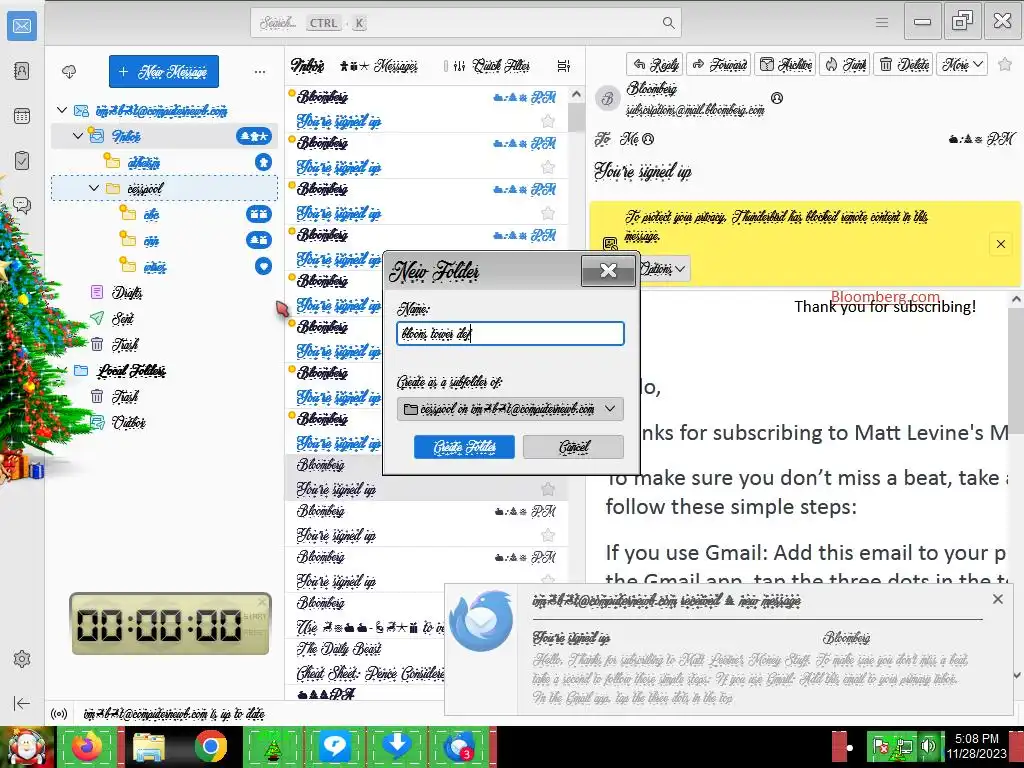This screenshot has height=768, width=1024.
Task: Click the Thunderbird taskbar icon with badge
Action: (x=460, y=746)
